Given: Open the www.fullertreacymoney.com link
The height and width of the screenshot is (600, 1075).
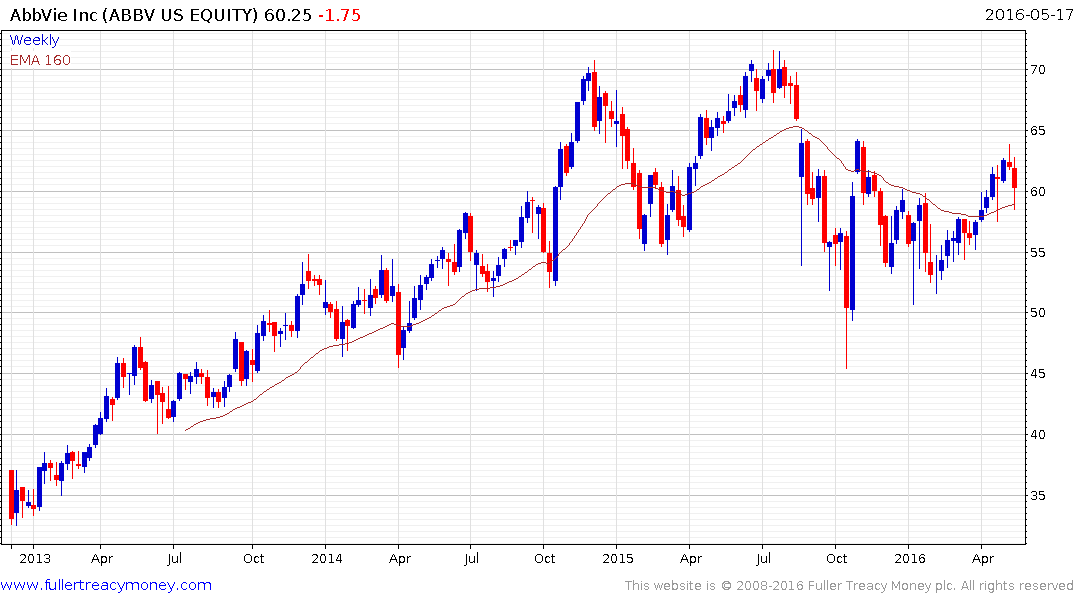Looking at the screenshot, I should click(x=106, y=585).
